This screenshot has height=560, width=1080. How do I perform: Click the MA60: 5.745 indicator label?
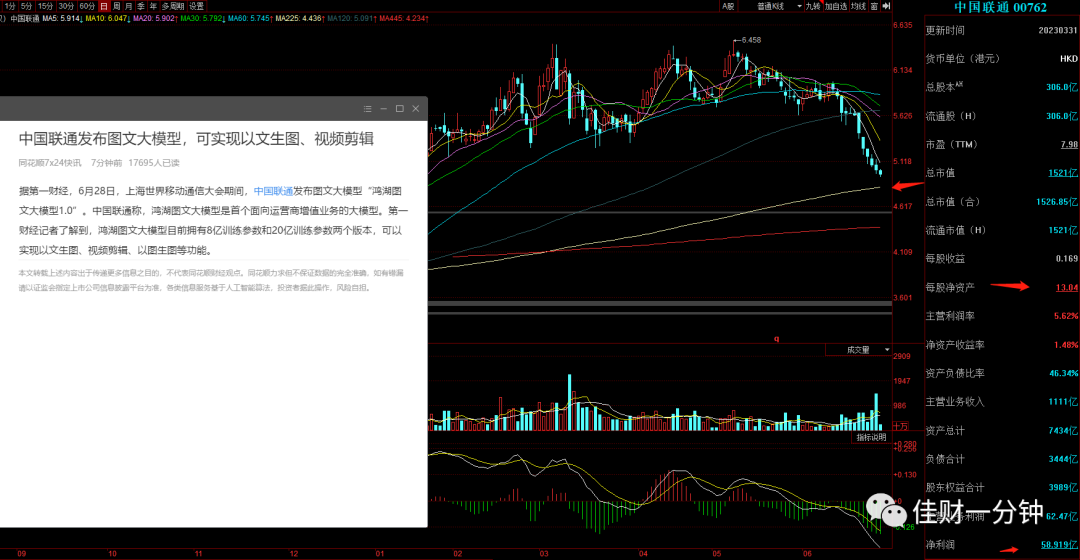[x=250, y=19]
